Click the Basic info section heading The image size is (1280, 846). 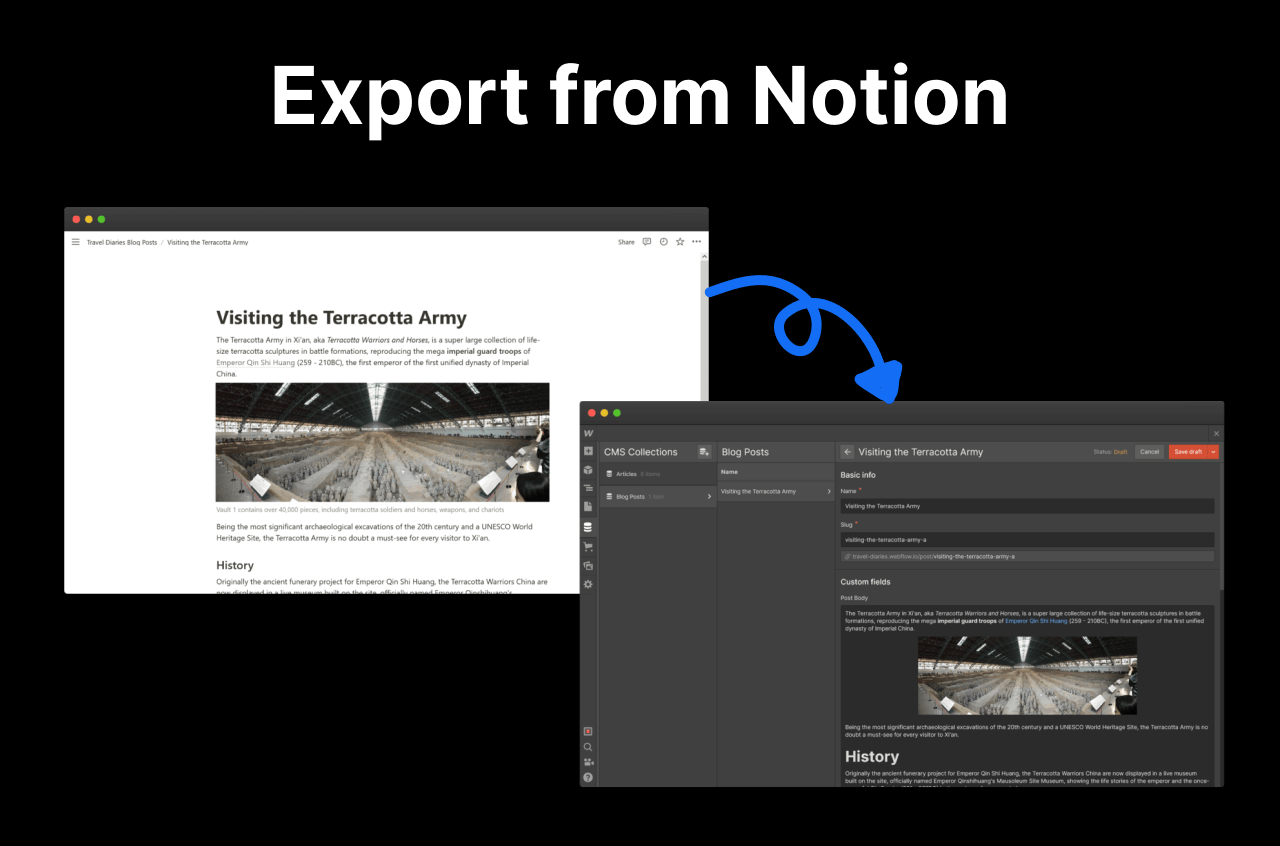tap(858, 475)
